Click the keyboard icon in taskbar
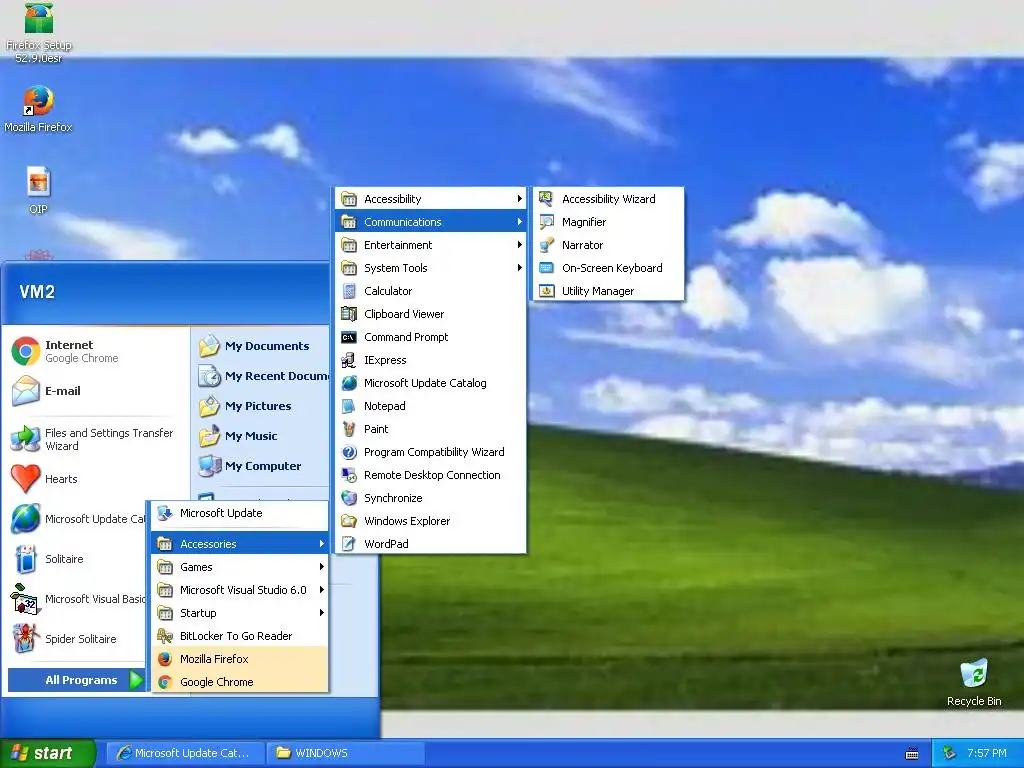1024x768 pixels. [x=912, y=754]
